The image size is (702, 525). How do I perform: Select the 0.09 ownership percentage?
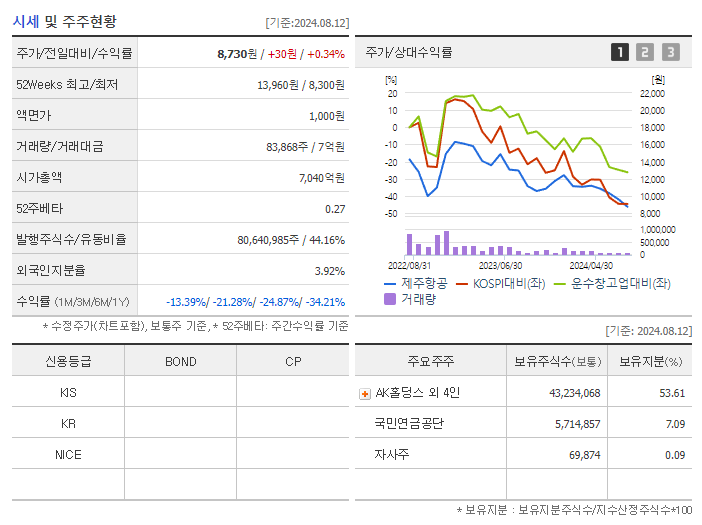pyautogui.click(x=675, y=455)
